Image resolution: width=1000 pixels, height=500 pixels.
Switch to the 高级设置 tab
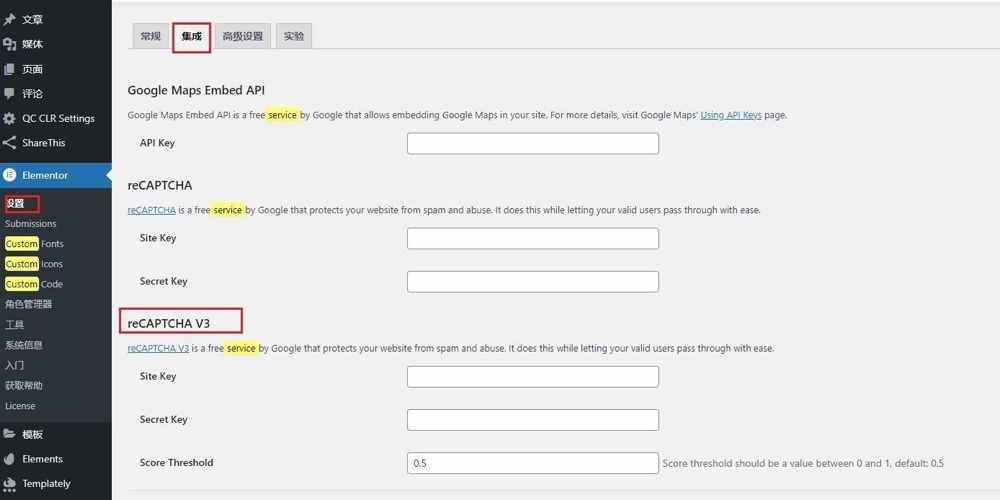(242, 36)
